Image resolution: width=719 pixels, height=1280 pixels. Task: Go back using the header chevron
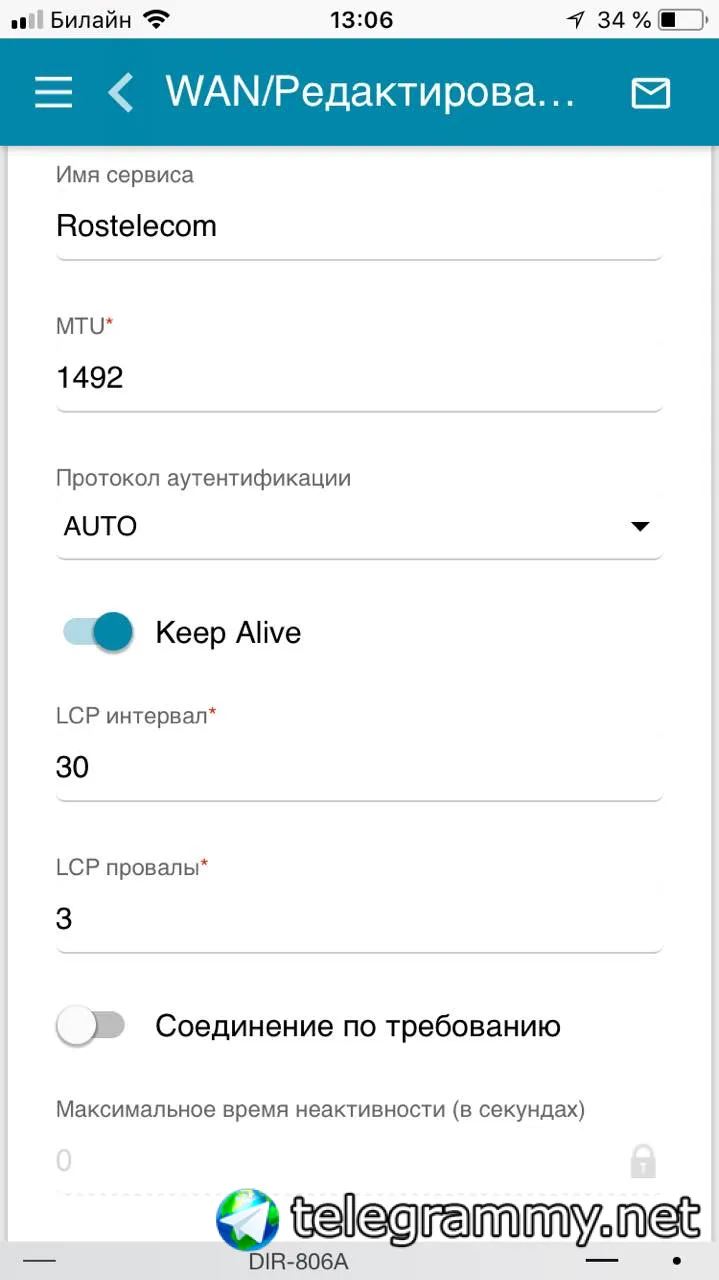click(x=121, y=93)
